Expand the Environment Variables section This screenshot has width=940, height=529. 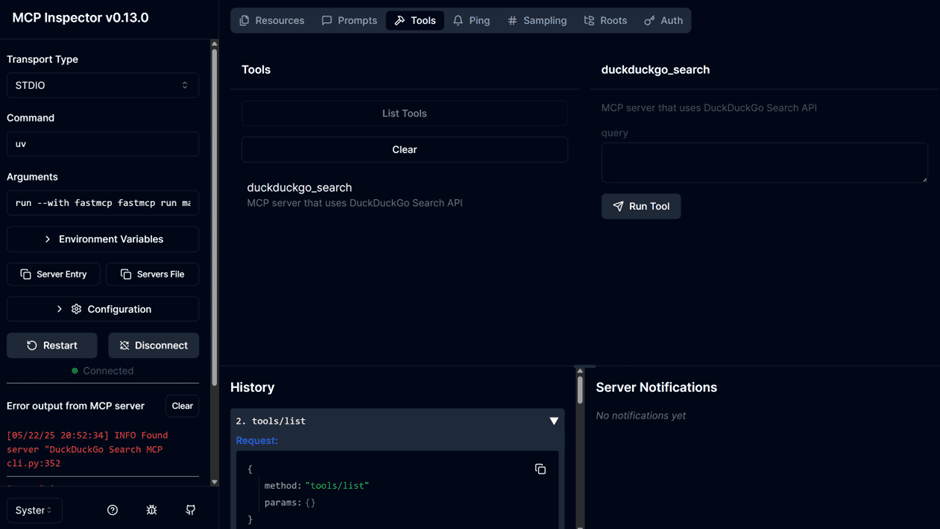103,239
